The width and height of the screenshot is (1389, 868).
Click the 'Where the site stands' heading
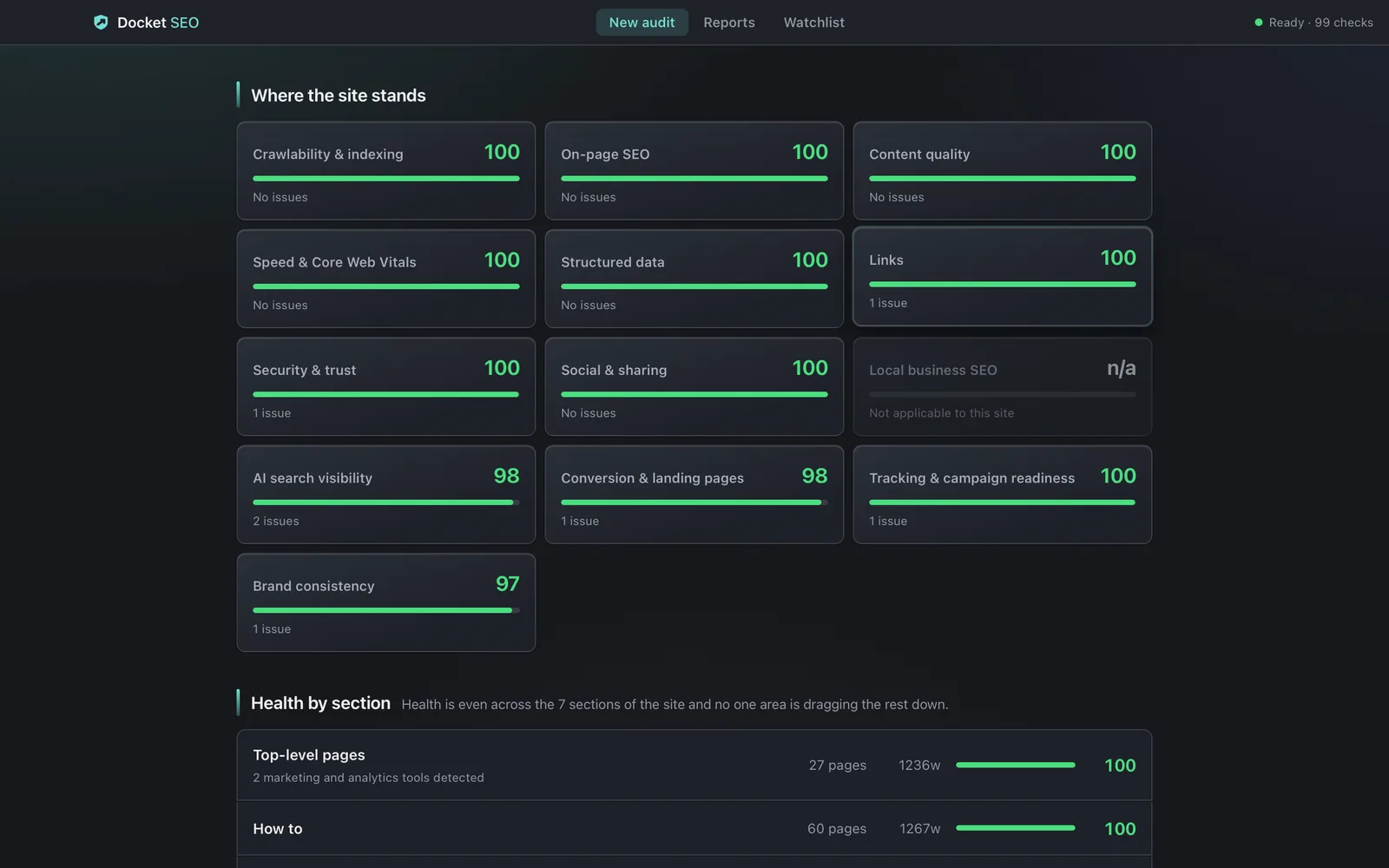tap(339, 95)
